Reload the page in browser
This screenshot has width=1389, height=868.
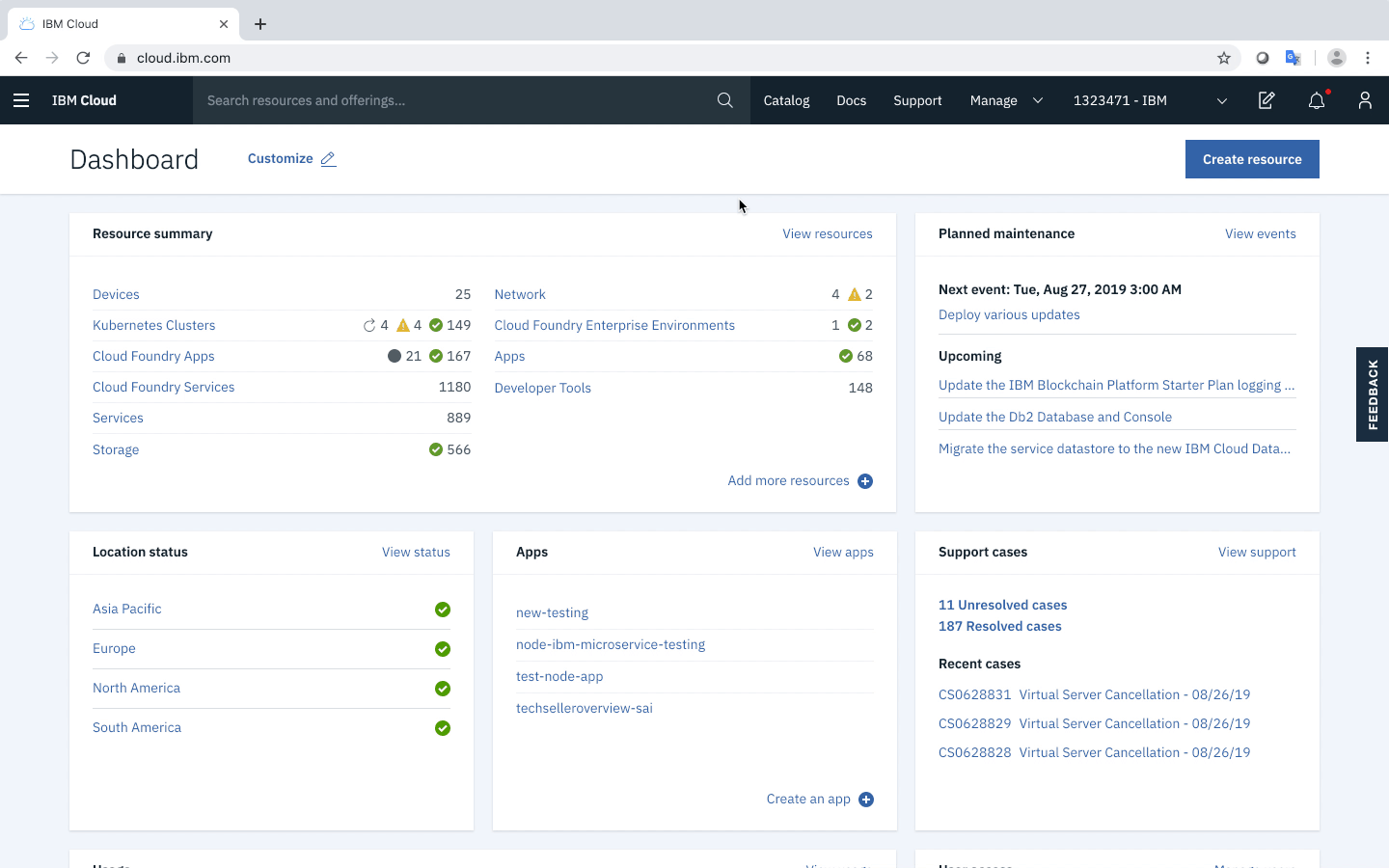(x=83, y=58)
